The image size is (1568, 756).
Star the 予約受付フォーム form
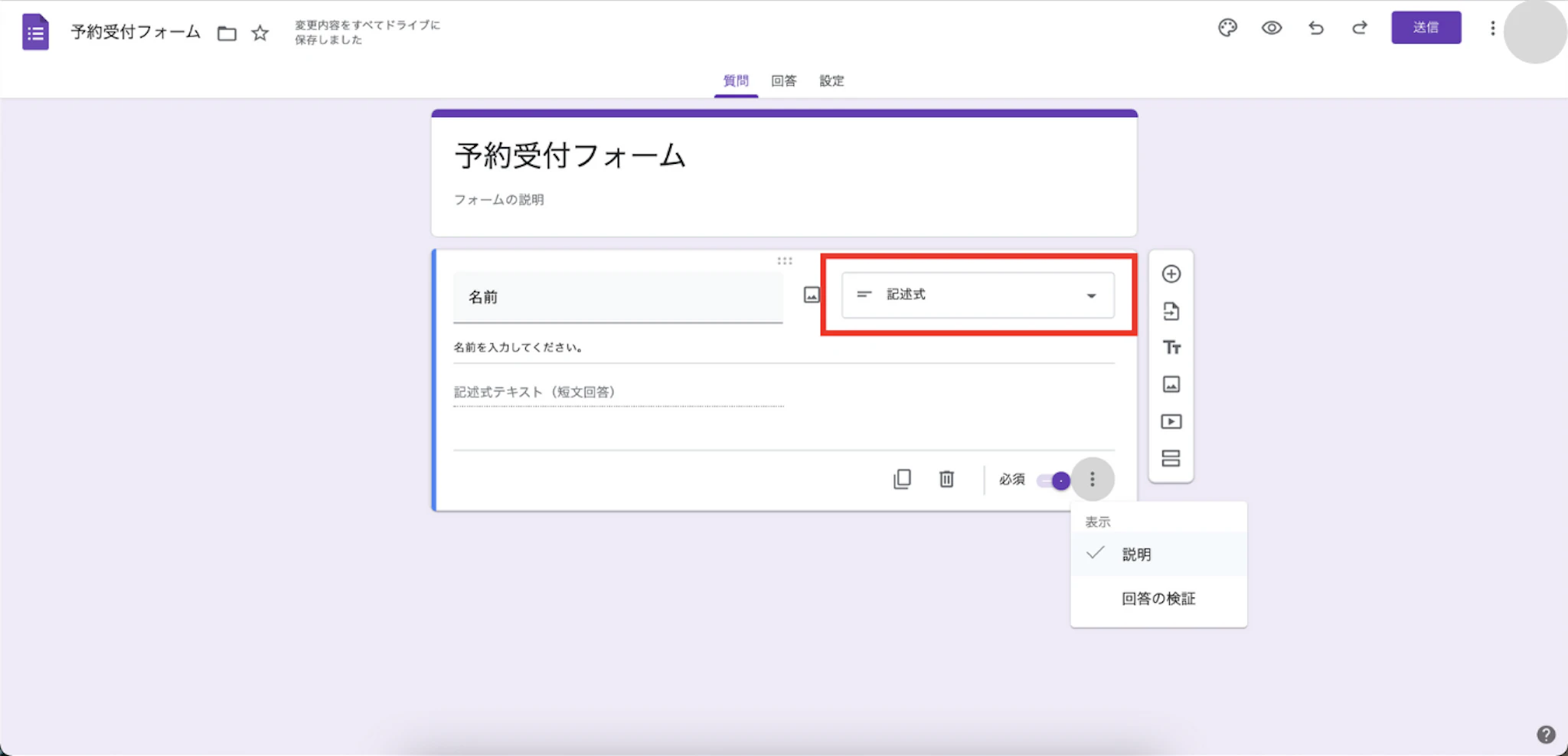[260, 32]
